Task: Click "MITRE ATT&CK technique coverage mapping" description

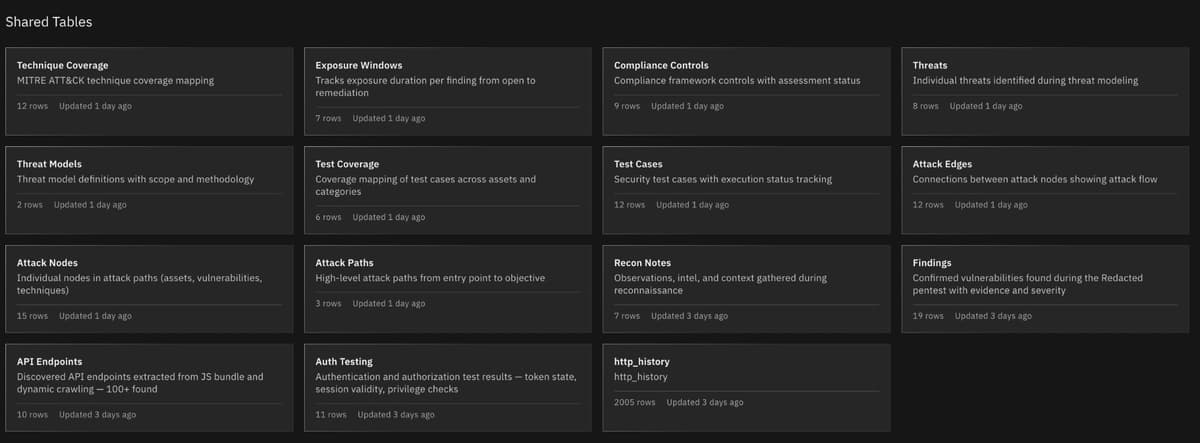Action: tap(115, 80)
